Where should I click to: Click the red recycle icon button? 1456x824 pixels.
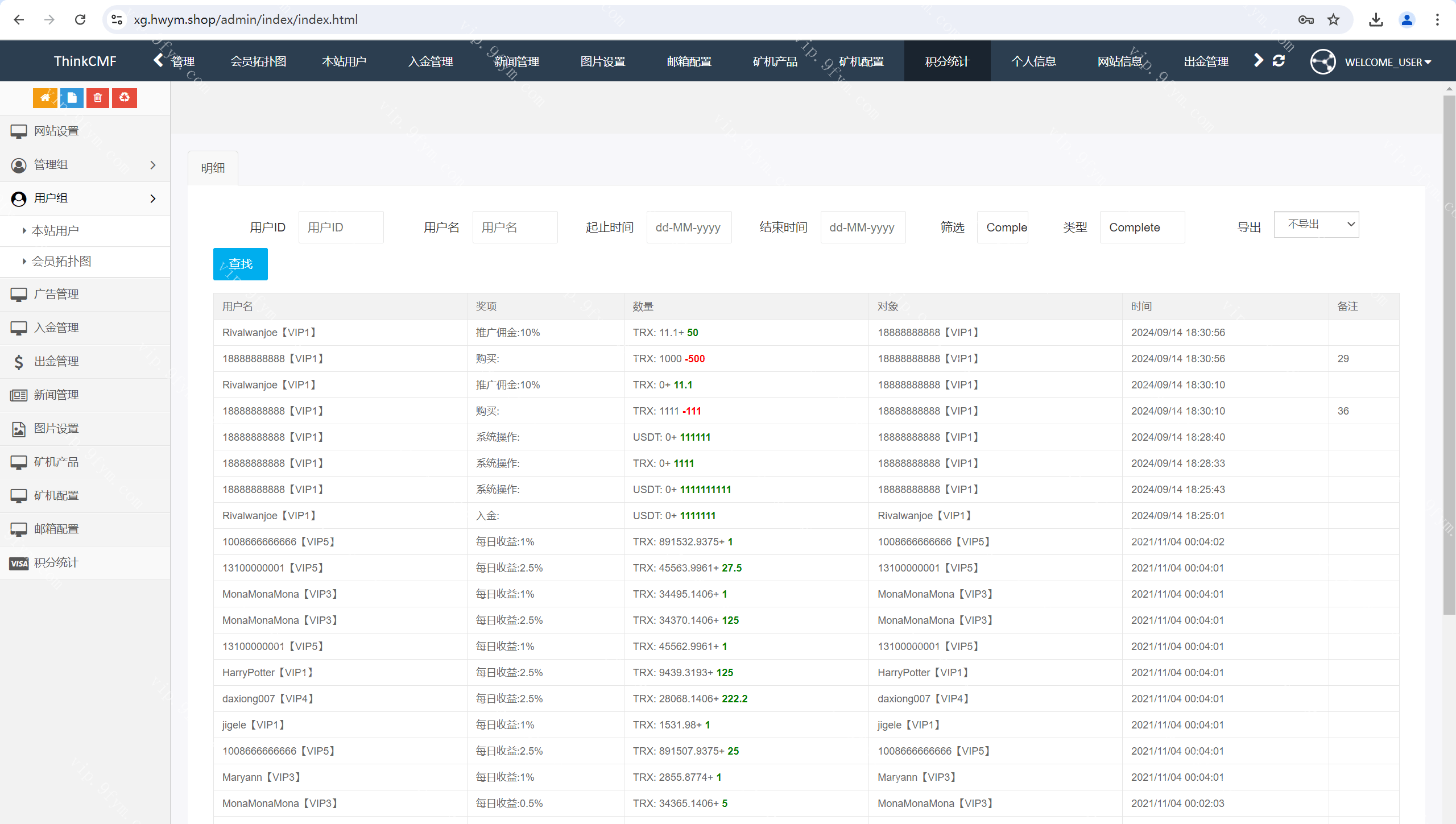tap(125, 98)
